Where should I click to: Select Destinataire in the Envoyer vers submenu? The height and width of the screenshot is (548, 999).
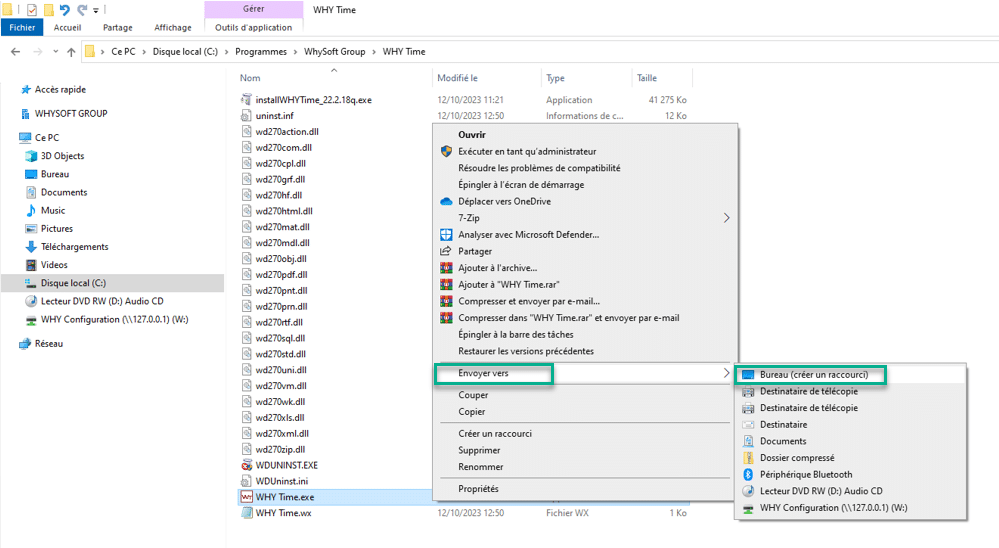[x=784, y=424]
